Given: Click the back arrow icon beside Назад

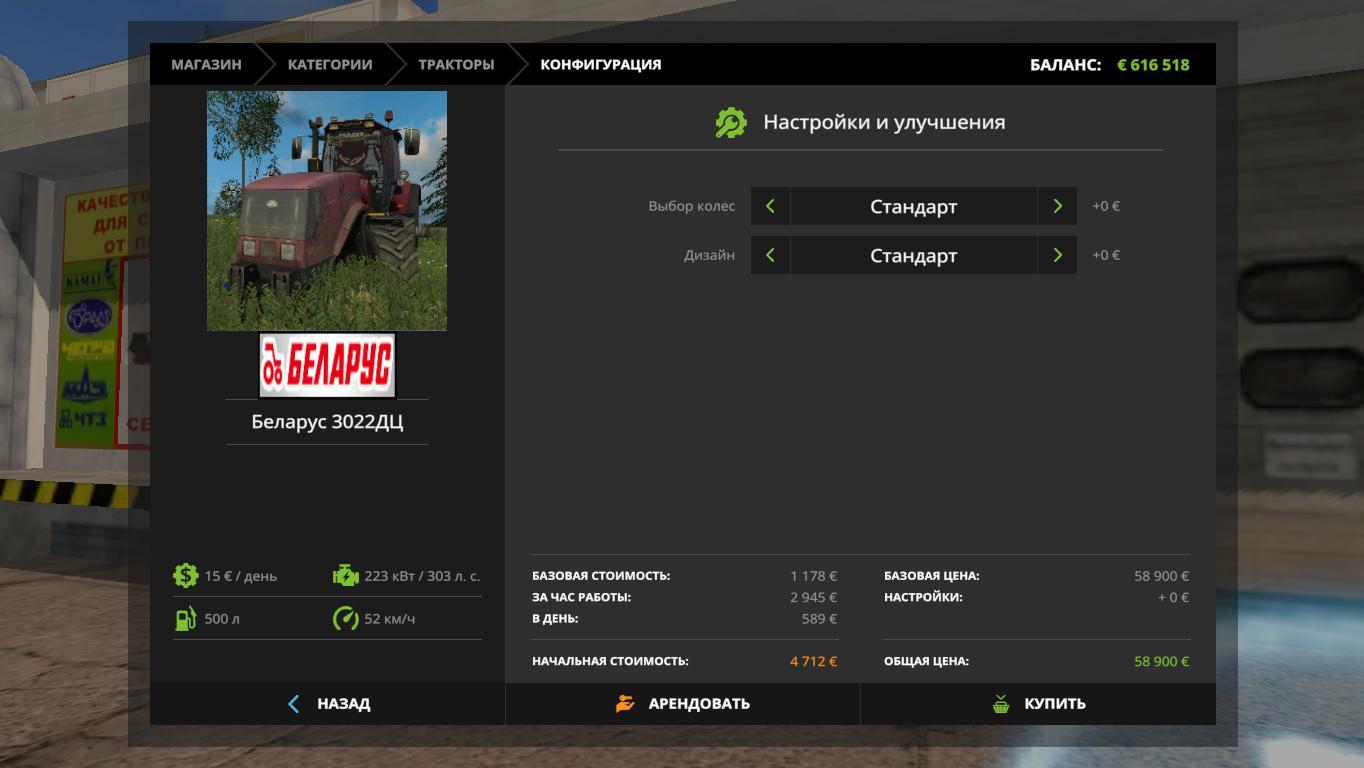Looking at the screenshot, I should 293,704.
